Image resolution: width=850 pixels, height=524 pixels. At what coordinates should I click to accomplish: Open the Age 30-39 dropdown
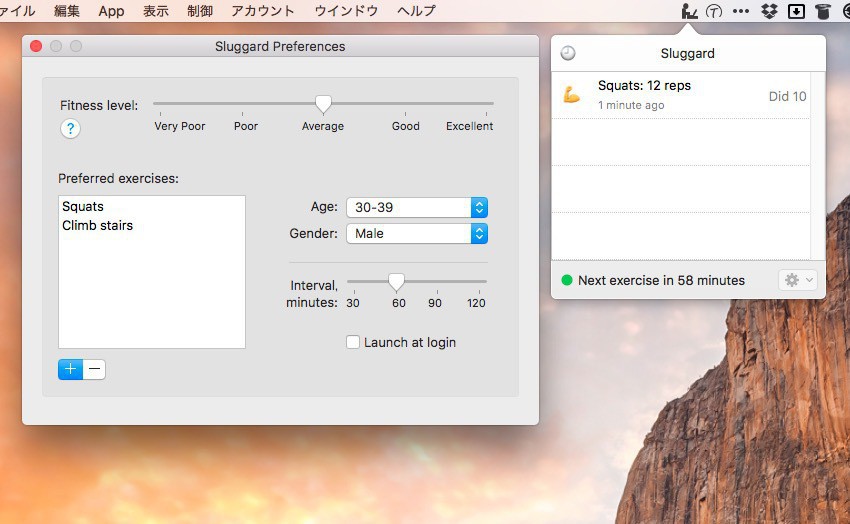[x=416, y=207]
